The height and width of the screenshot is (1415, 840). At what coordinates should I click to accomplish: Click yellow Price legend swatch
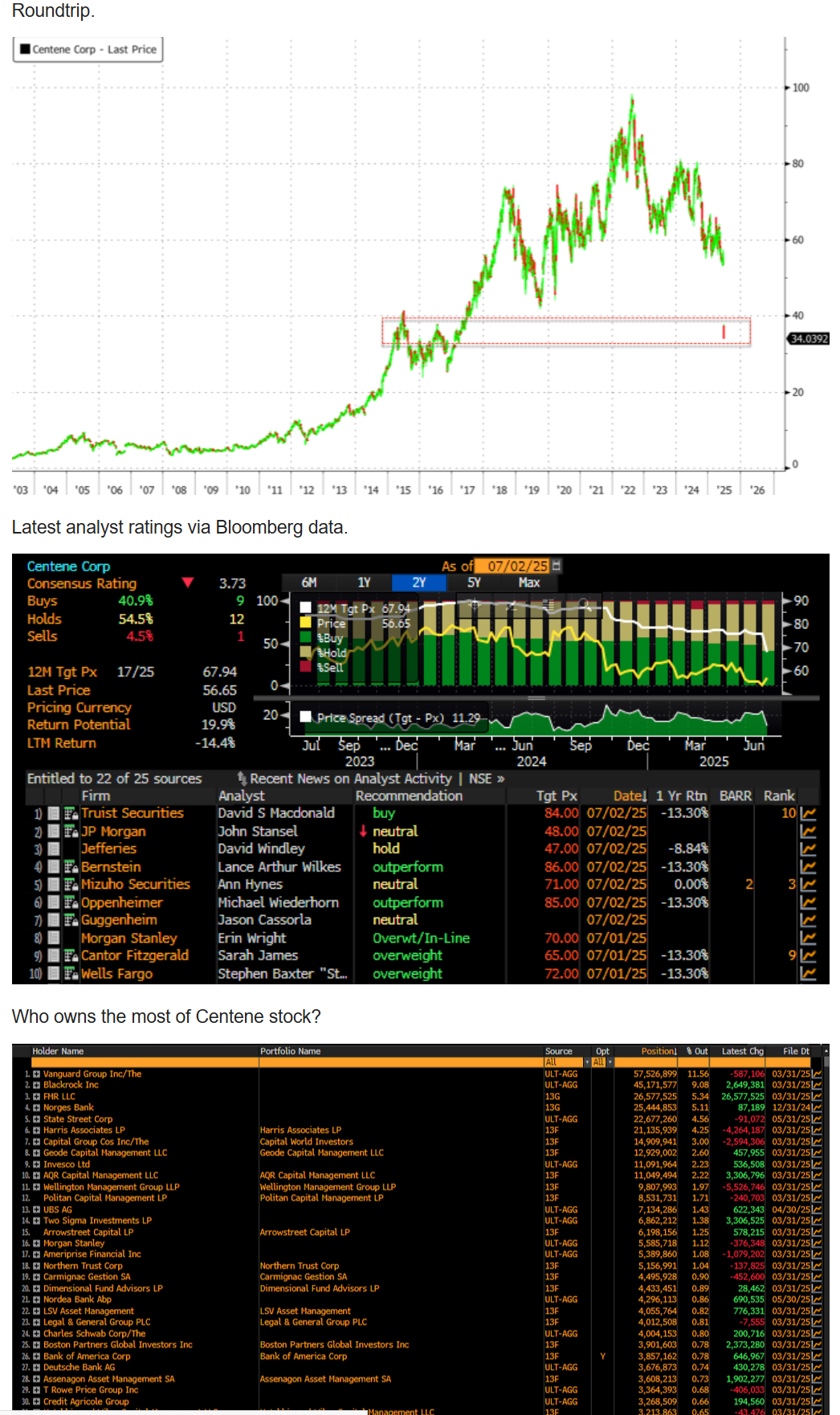click(x=305, y=622)
